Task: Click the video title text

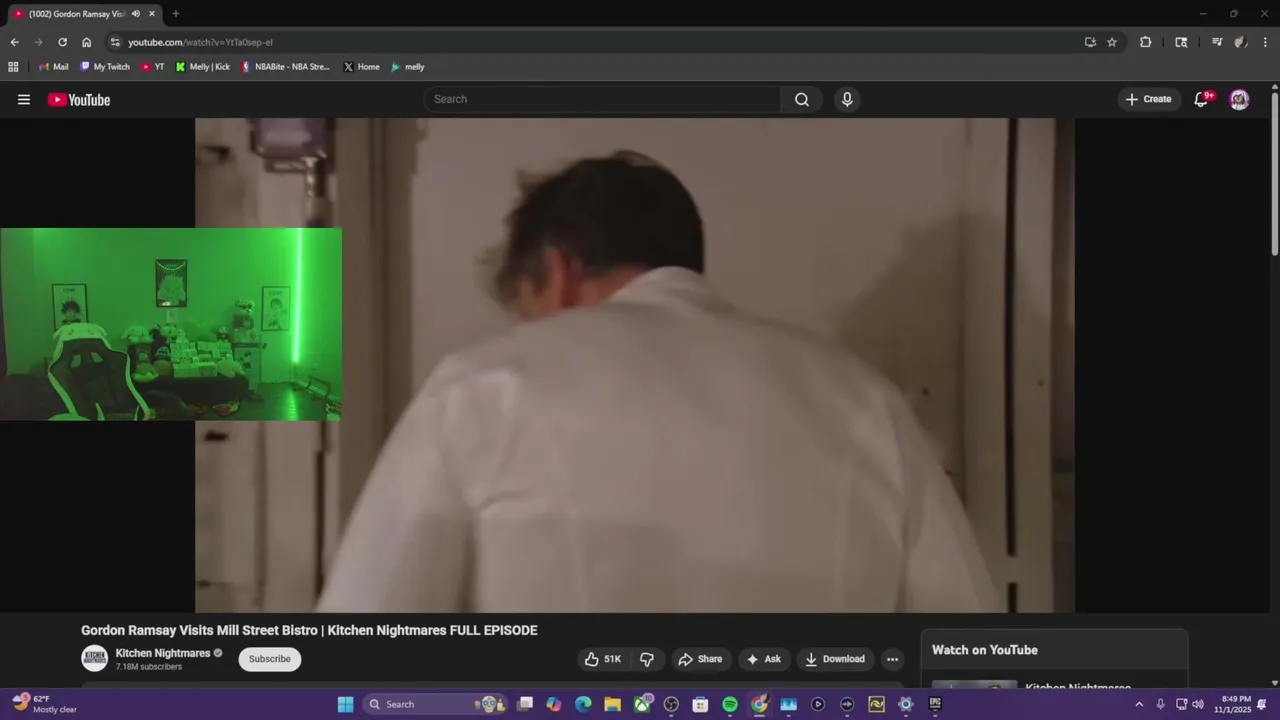Action: [309, 630]
